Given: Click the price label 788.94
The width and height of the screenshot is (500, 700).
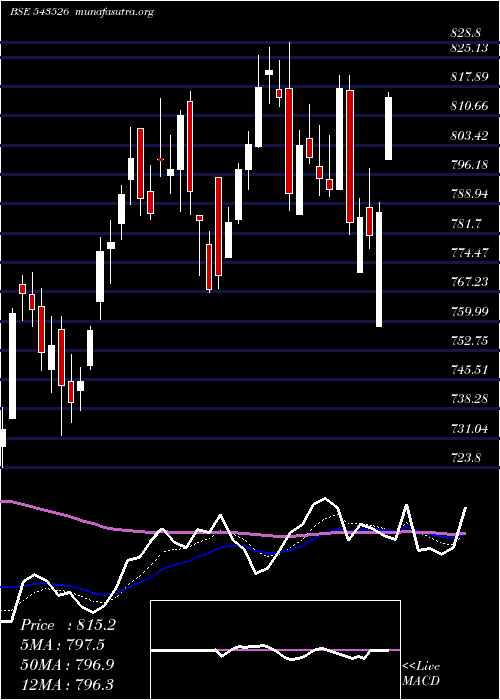Looking at the screenshot, I should pos(469,194).
